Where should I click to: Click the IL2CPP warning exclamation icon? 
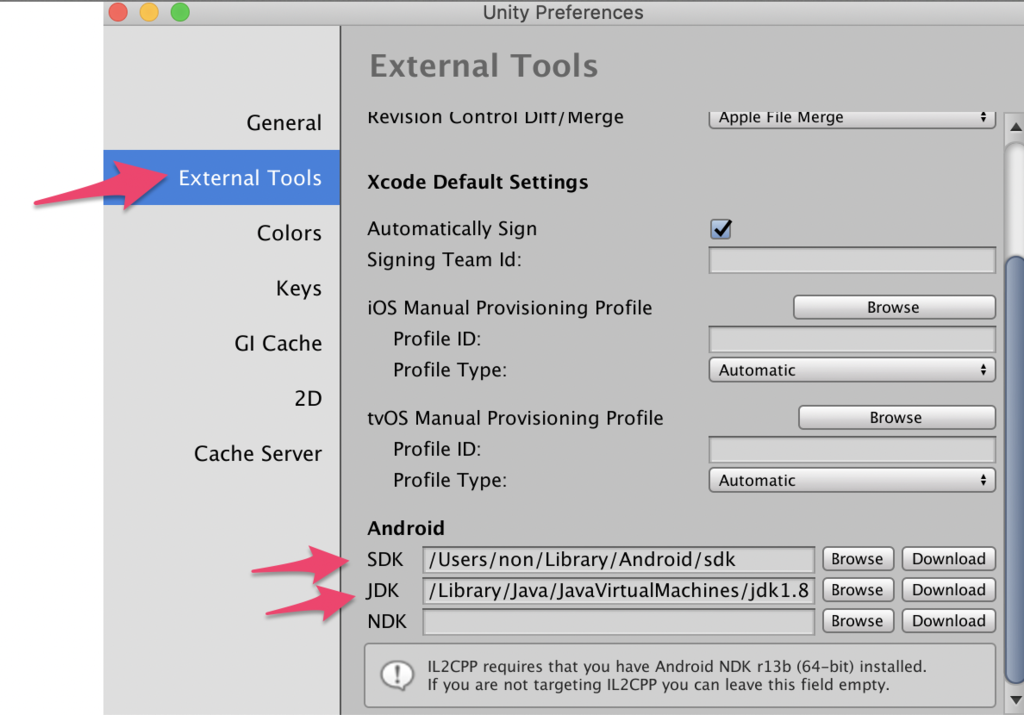point(397,675)
